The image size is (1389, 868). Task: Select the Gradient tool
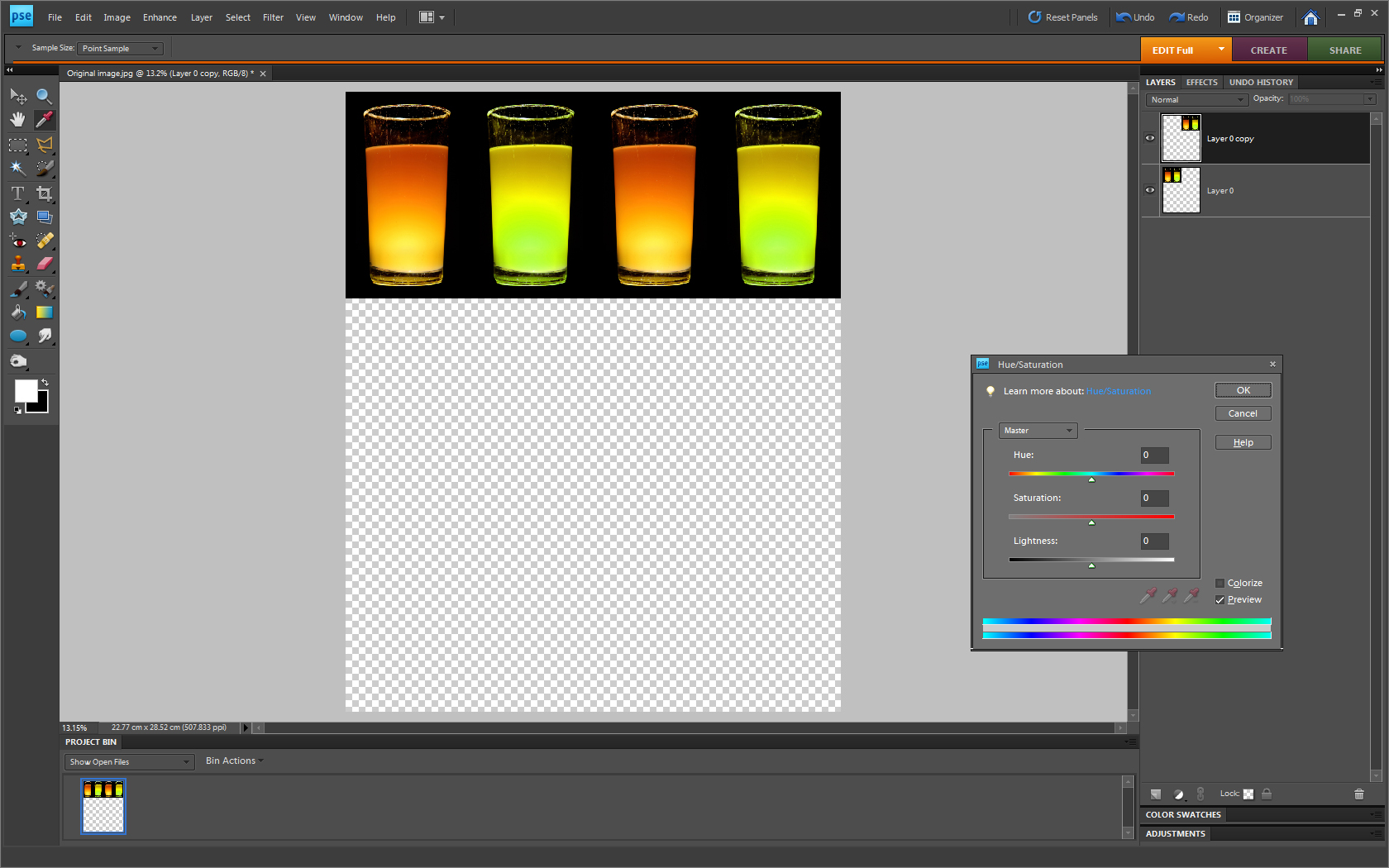[45, 312]
